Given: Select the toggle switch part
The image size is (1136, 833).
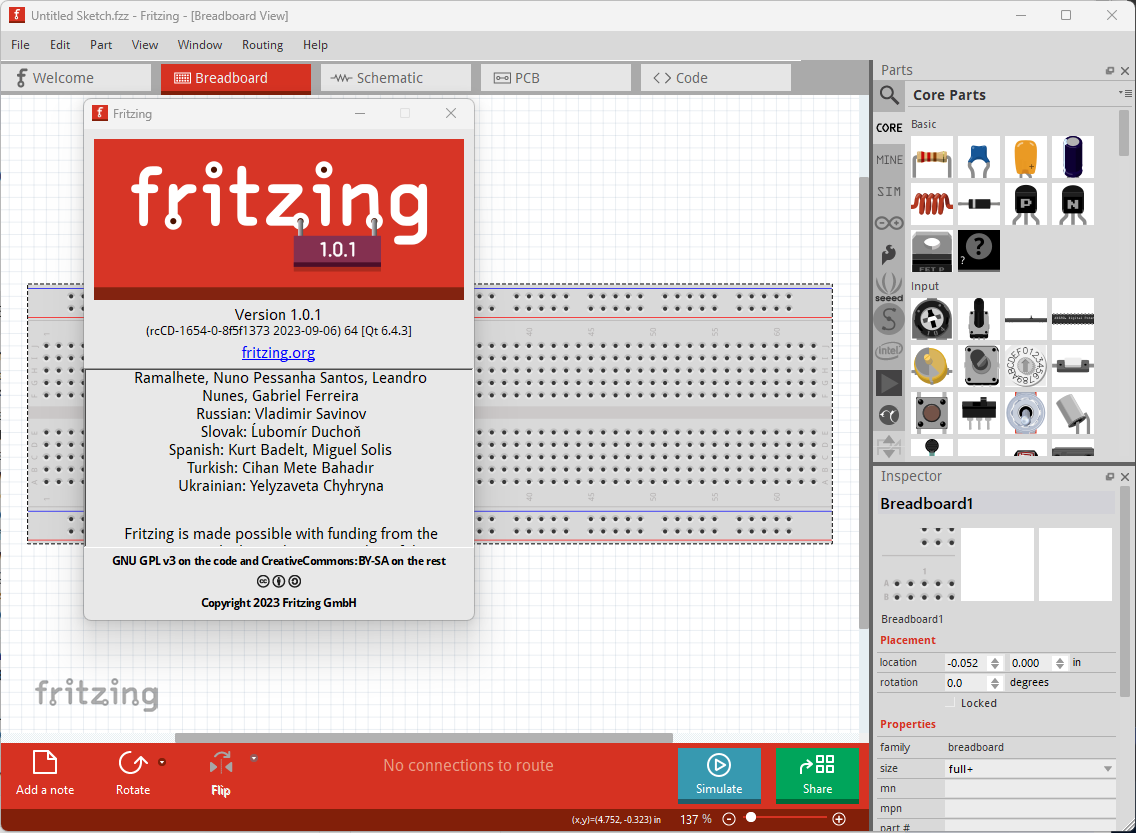Looking at the screenshot, I should pos(1026,413).
